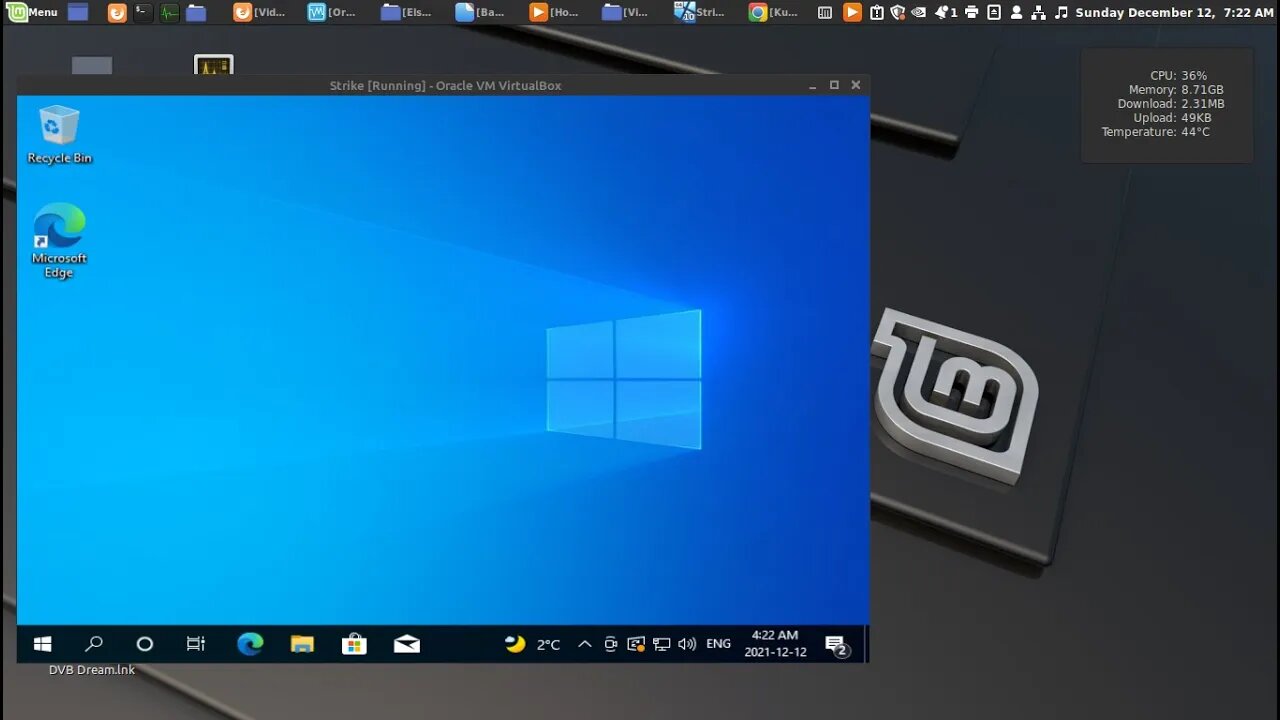Switch to the 'Stri...' VirtualBox VM window

(701, 13)
